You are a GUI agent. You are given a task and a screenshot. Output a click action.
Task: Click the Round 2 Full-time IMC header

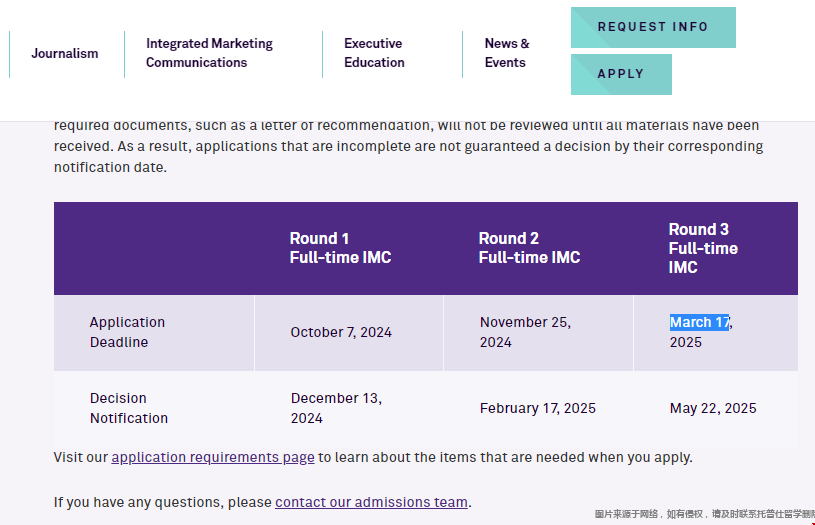529,248
